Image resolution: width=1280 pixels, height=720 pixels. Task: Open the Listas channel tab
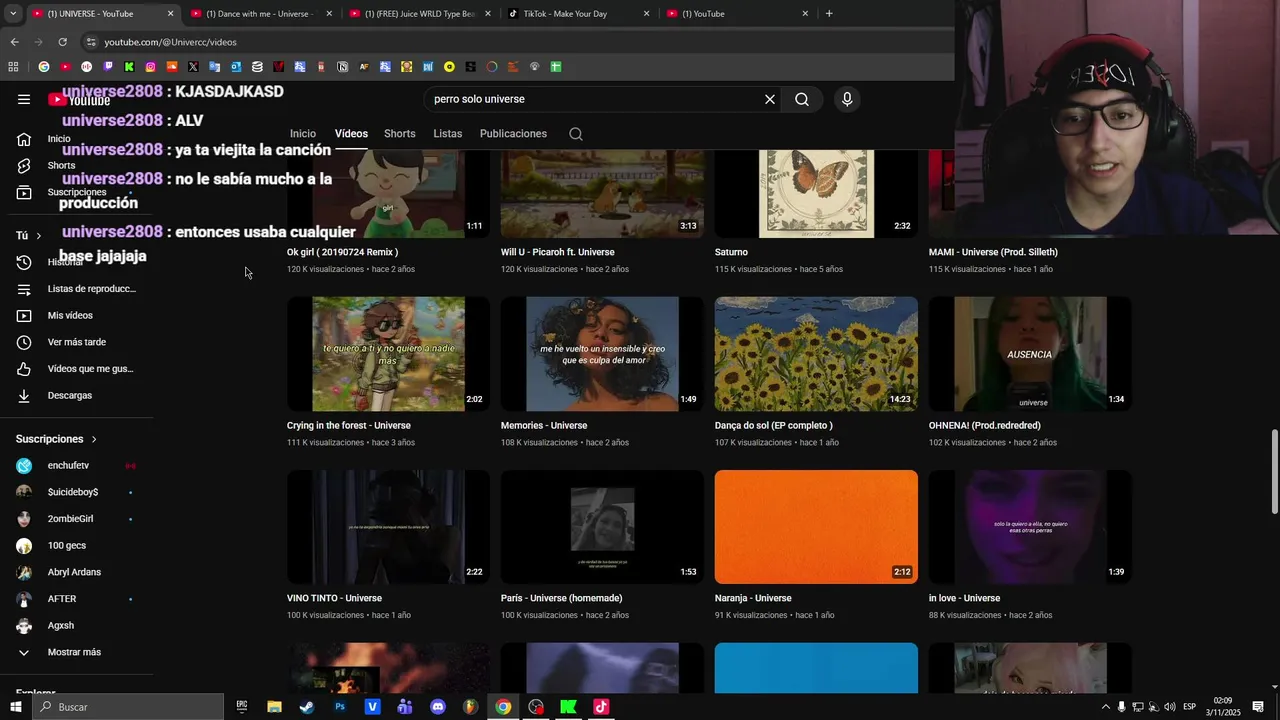[x=448, y=134]
